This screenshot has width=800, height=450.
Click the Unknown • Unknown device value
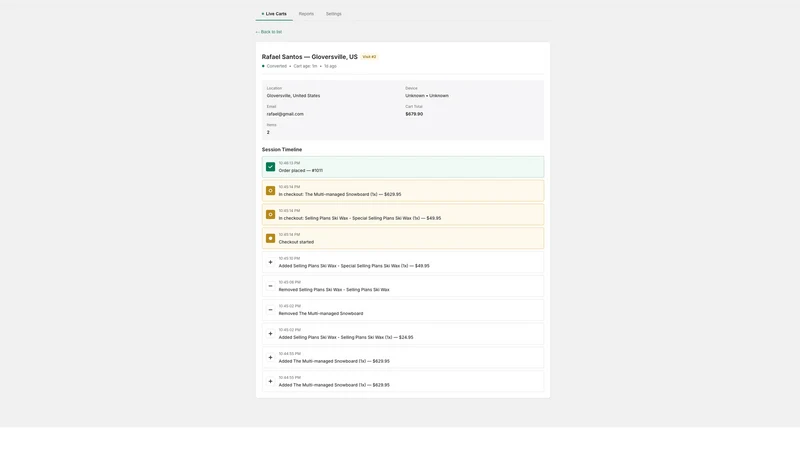427,96
